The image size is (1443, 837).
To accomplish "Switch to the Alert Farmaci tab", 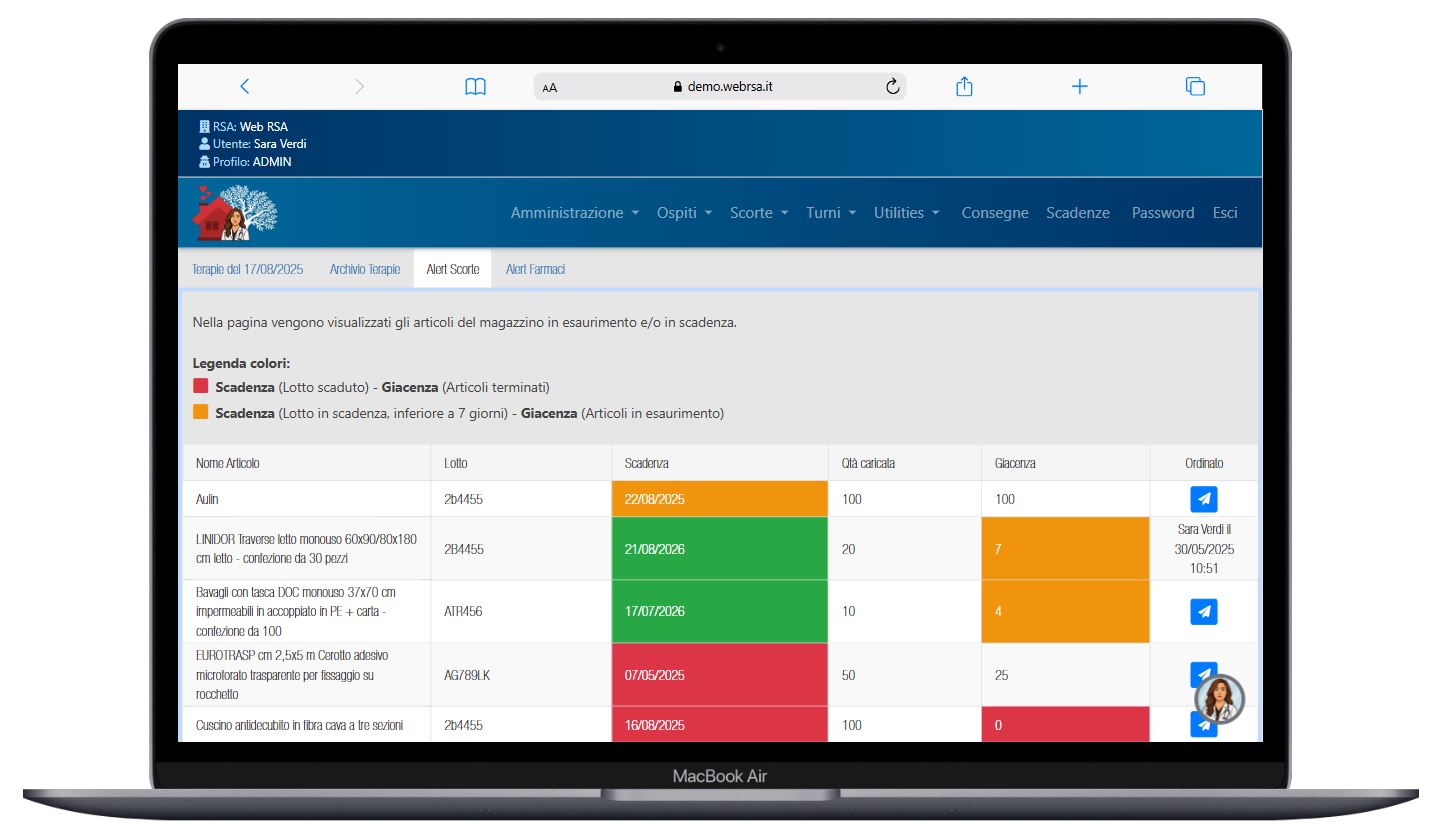I will coord(535,270).
